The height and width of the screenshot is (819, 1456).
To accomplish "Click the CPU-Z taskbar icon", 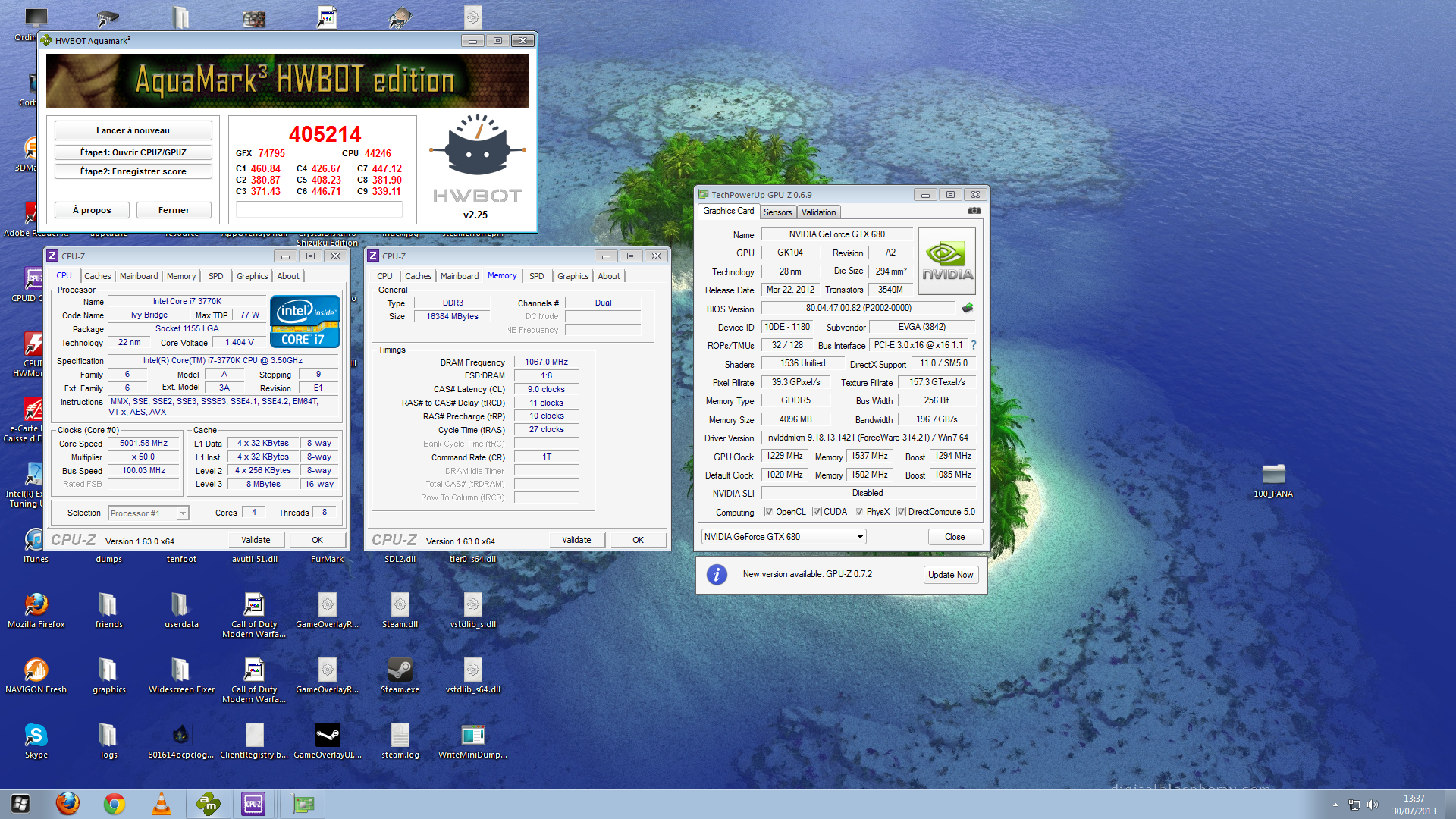I will pyautogui.click(x=253, y=804).
